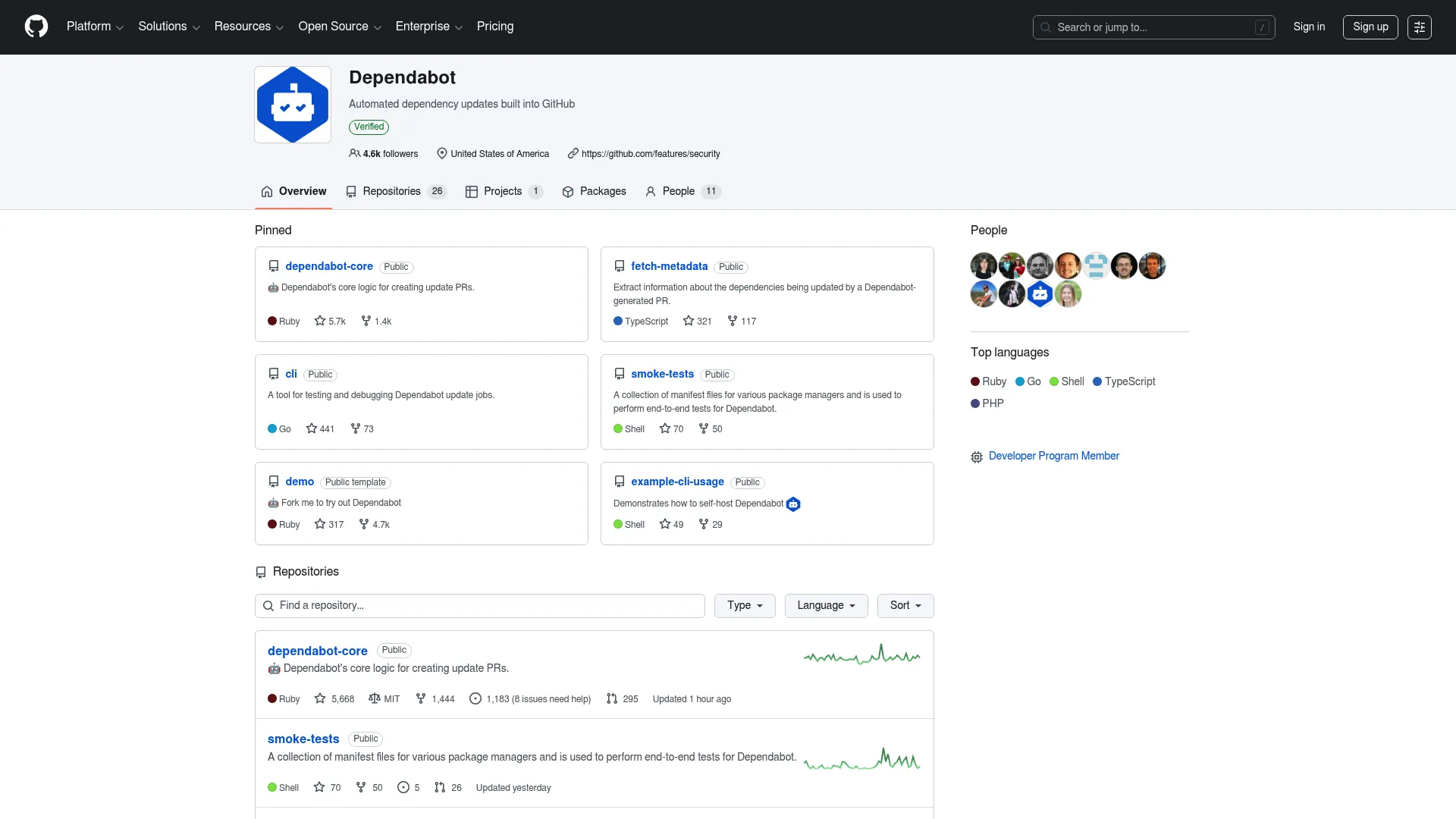The width and height of the screenshot is (1456, 819).
Task: Open the Type filter dropdown
Action: click(745, 605)
